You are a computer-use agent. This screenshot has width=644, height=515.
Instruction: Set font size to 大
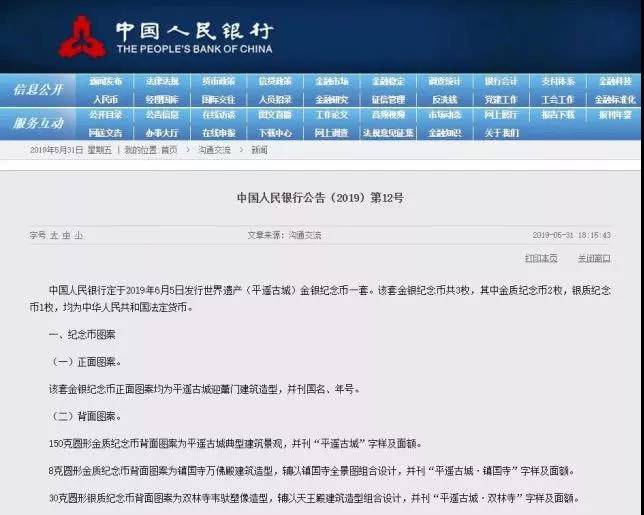point(54,235)
